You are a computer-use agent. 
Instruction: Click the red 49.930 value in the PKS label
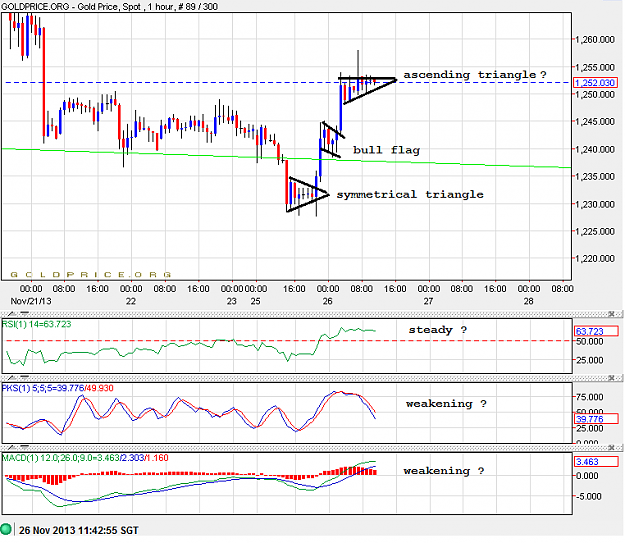pos(100,388)
